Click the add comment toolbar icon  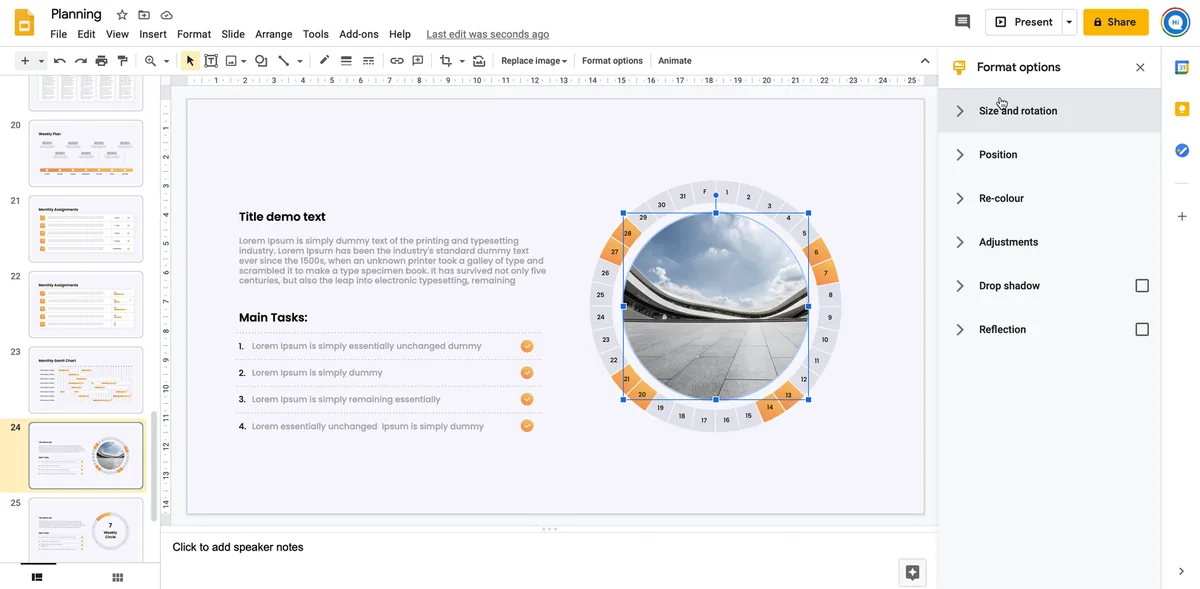418,61
